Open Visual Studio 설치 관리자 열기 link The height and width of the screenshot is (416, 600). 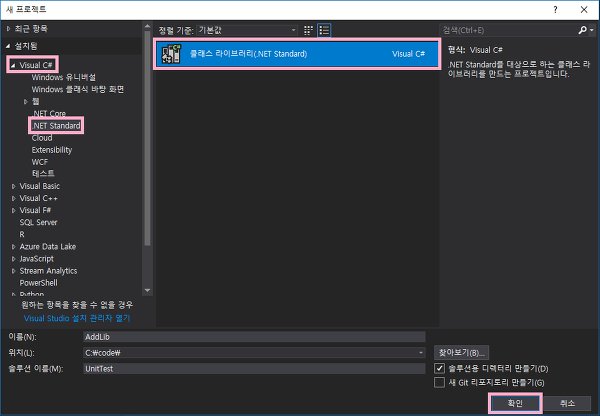77,318
